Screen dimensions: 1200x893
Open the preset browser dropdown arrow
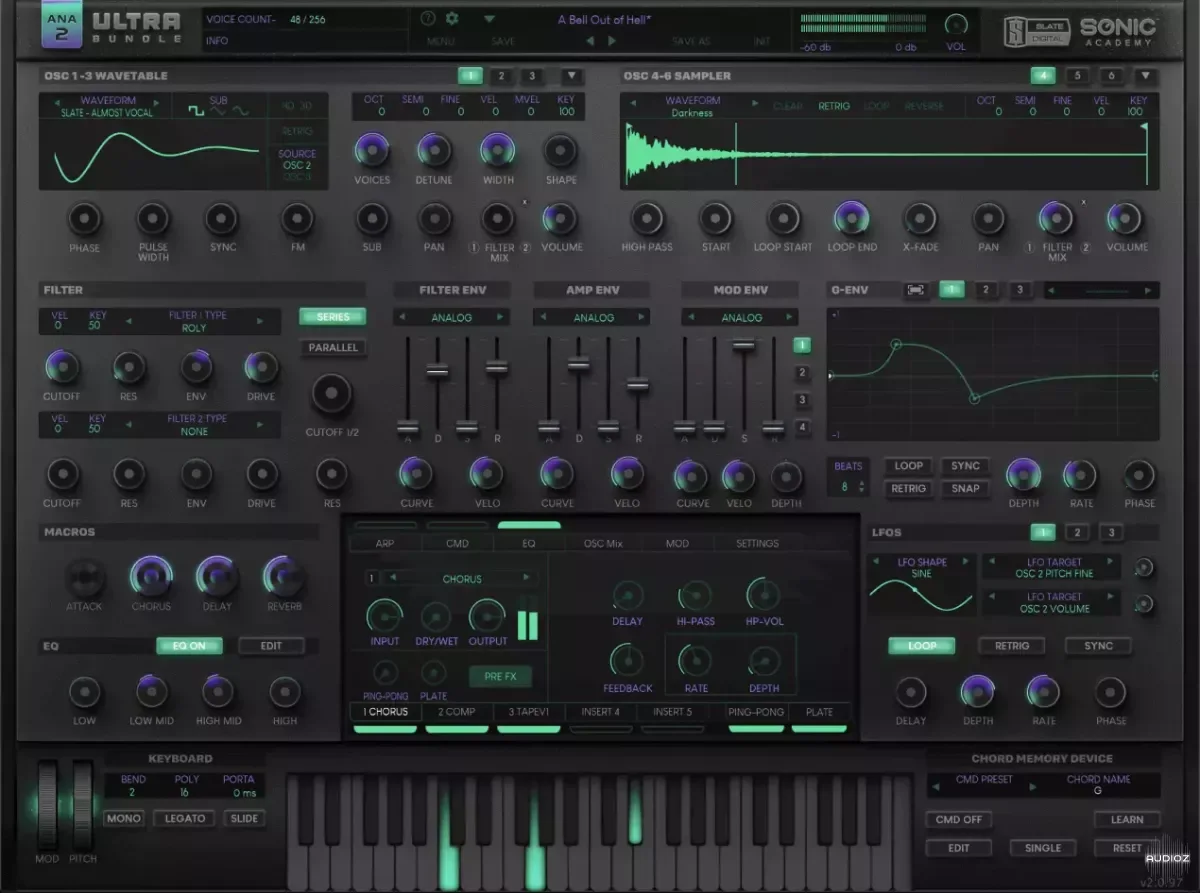click(489, 19)
